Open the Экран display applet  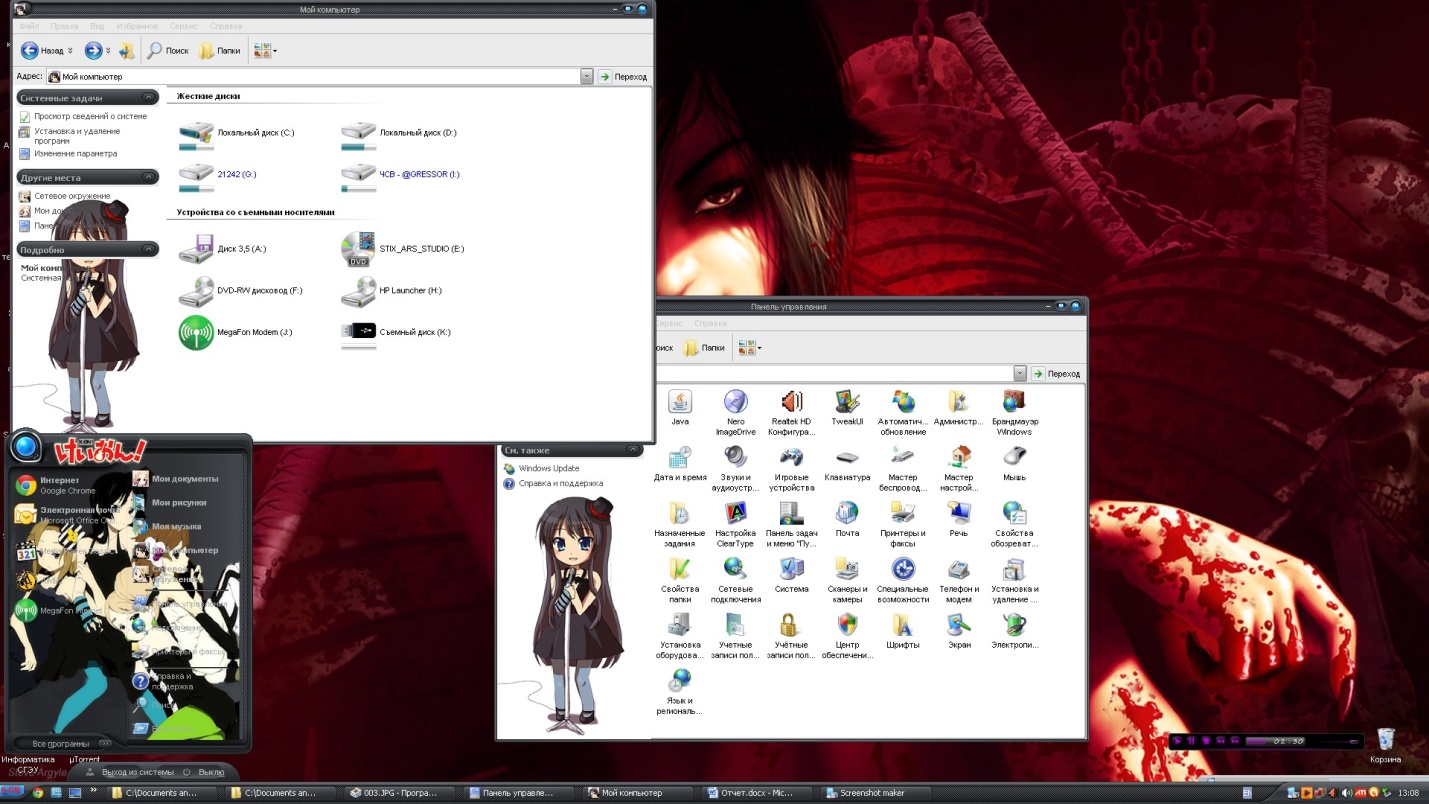pos(959,632)
